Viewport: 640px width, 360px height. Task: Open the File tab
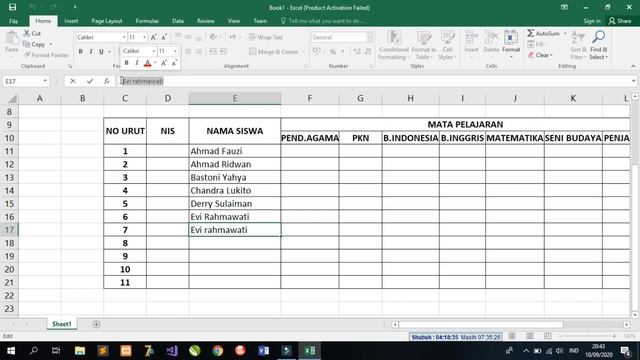coord(13,21)
